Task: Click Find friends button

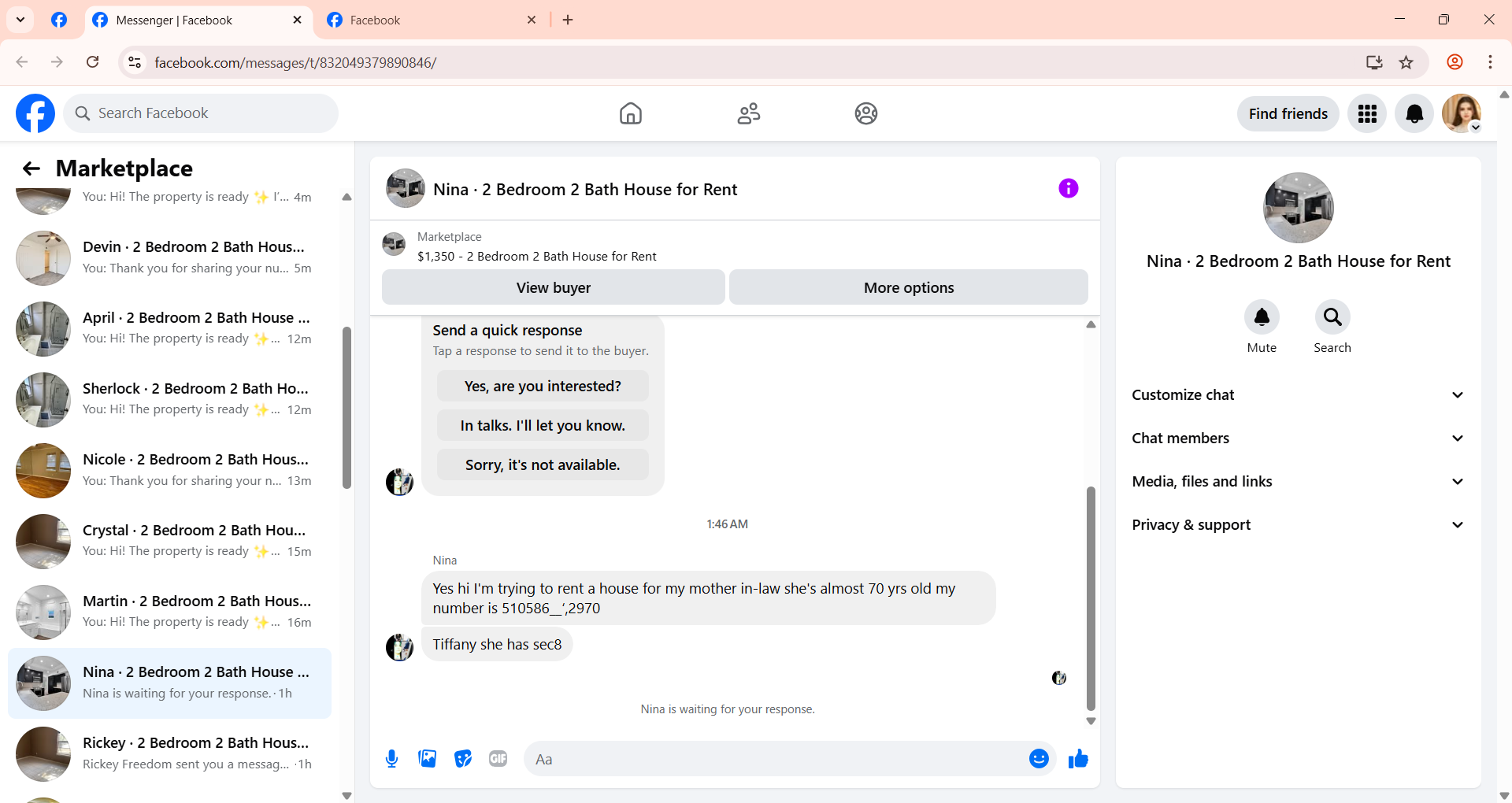Action: coord(1288,114)
